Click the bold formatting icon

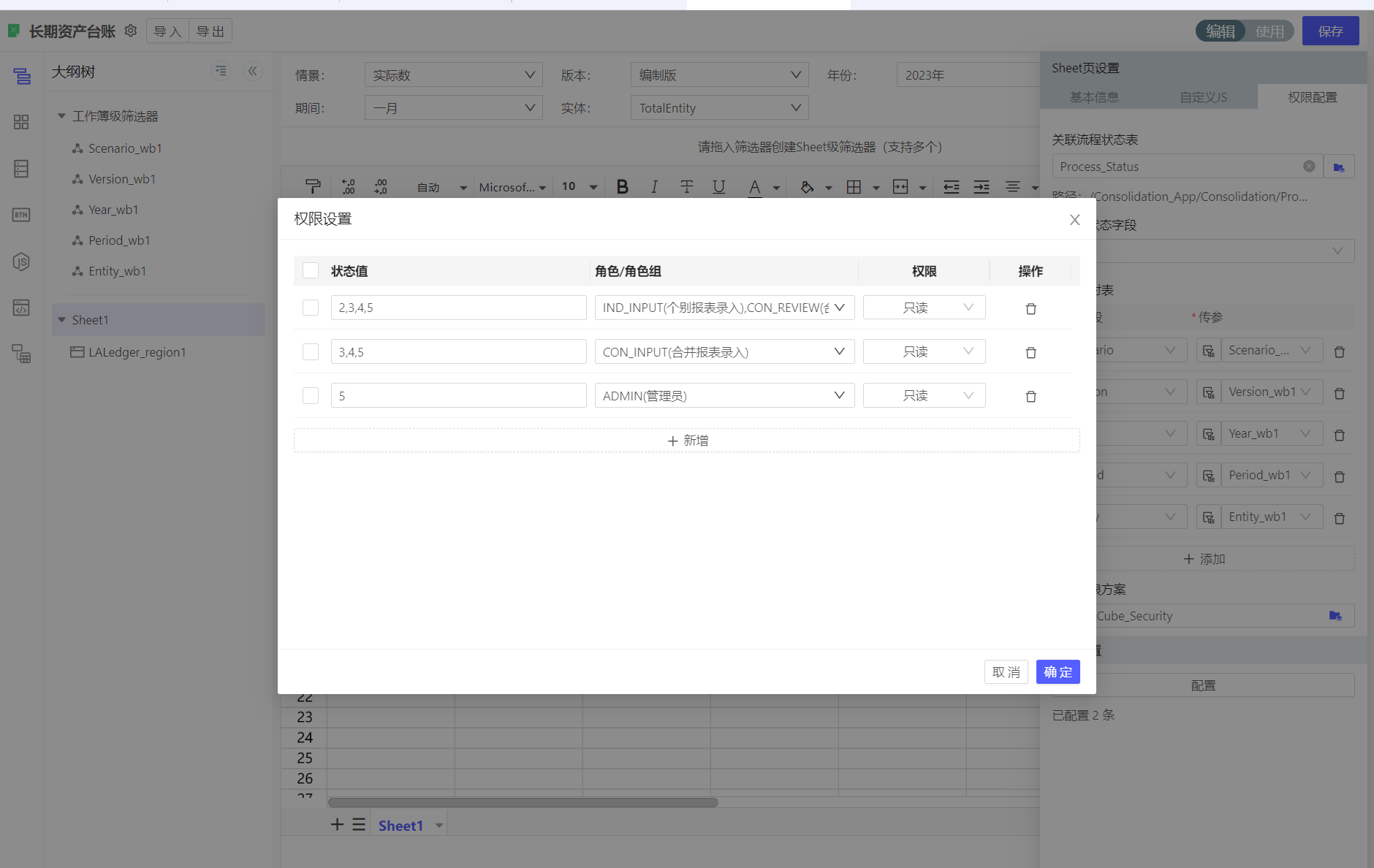(x=622, y=187)
